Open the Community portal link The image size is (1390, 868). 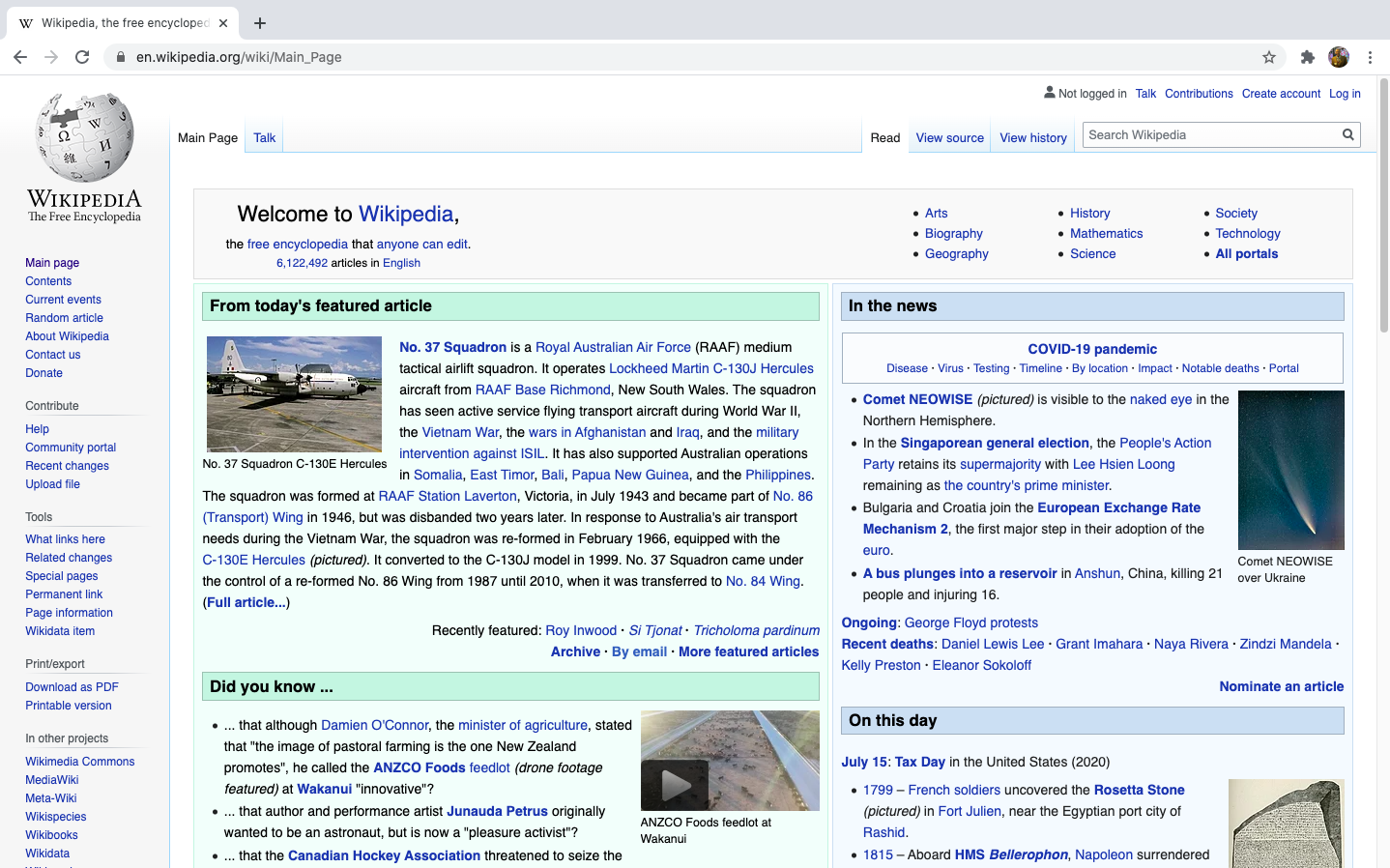tap(71, 448)
